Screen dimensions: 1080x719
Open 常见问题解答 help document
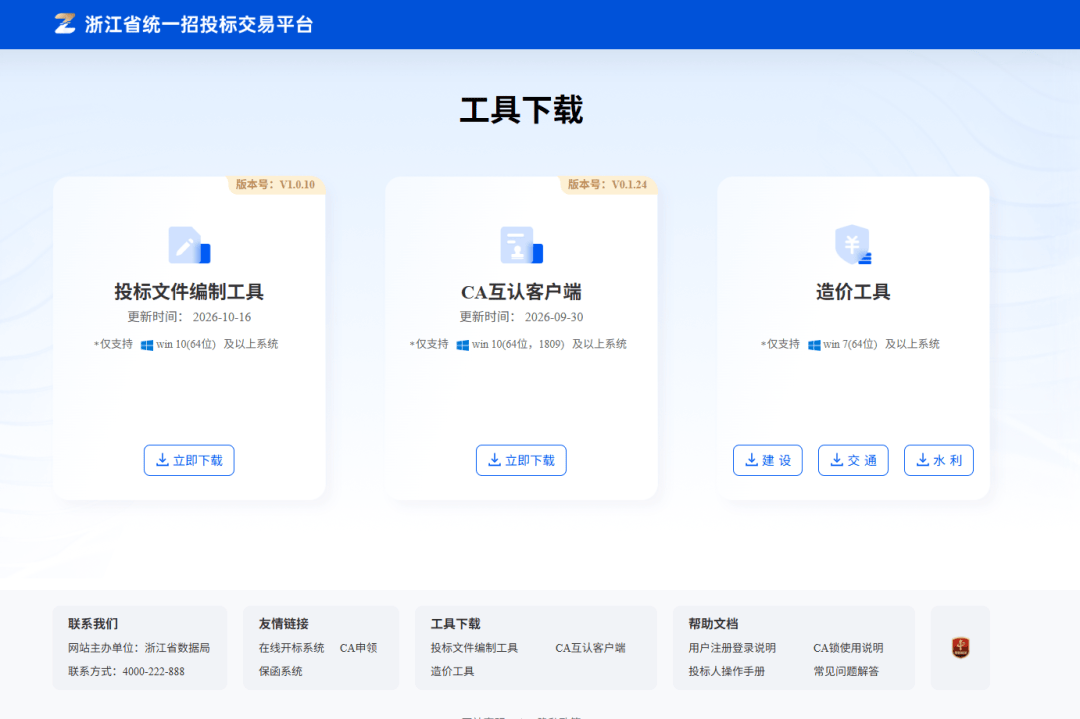846,671
